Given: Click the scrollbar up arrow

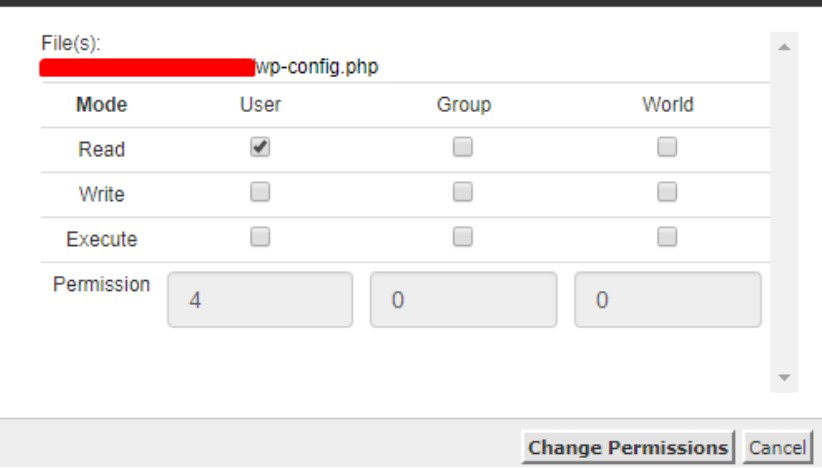Looking at the screenshot, I should pos(783,49).
